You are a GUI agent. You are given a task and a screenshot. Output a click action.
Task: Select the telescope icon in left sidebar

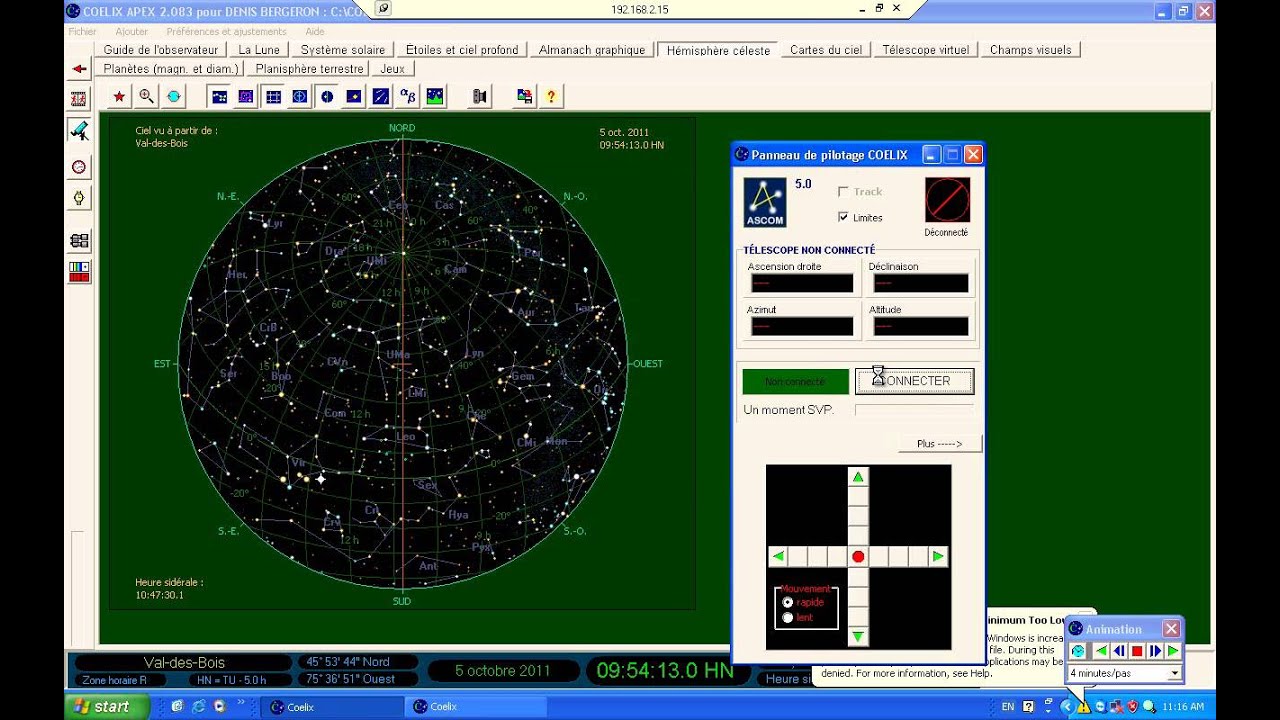pyautogui.click(x=79, y=131)
